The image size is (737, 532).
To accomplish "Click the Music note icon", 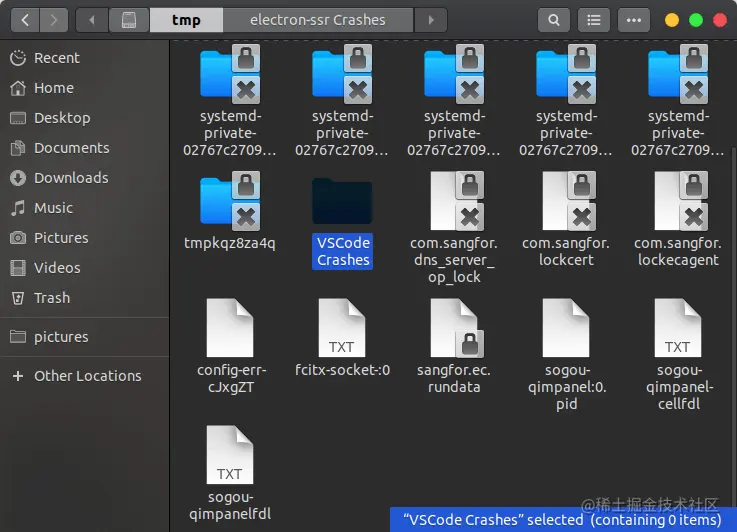I will [18, 208].
